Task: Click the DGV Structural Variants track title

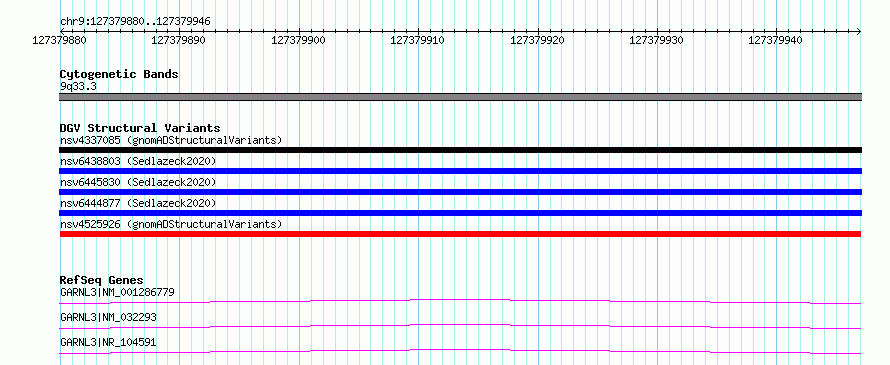Action: pos(140,128)
